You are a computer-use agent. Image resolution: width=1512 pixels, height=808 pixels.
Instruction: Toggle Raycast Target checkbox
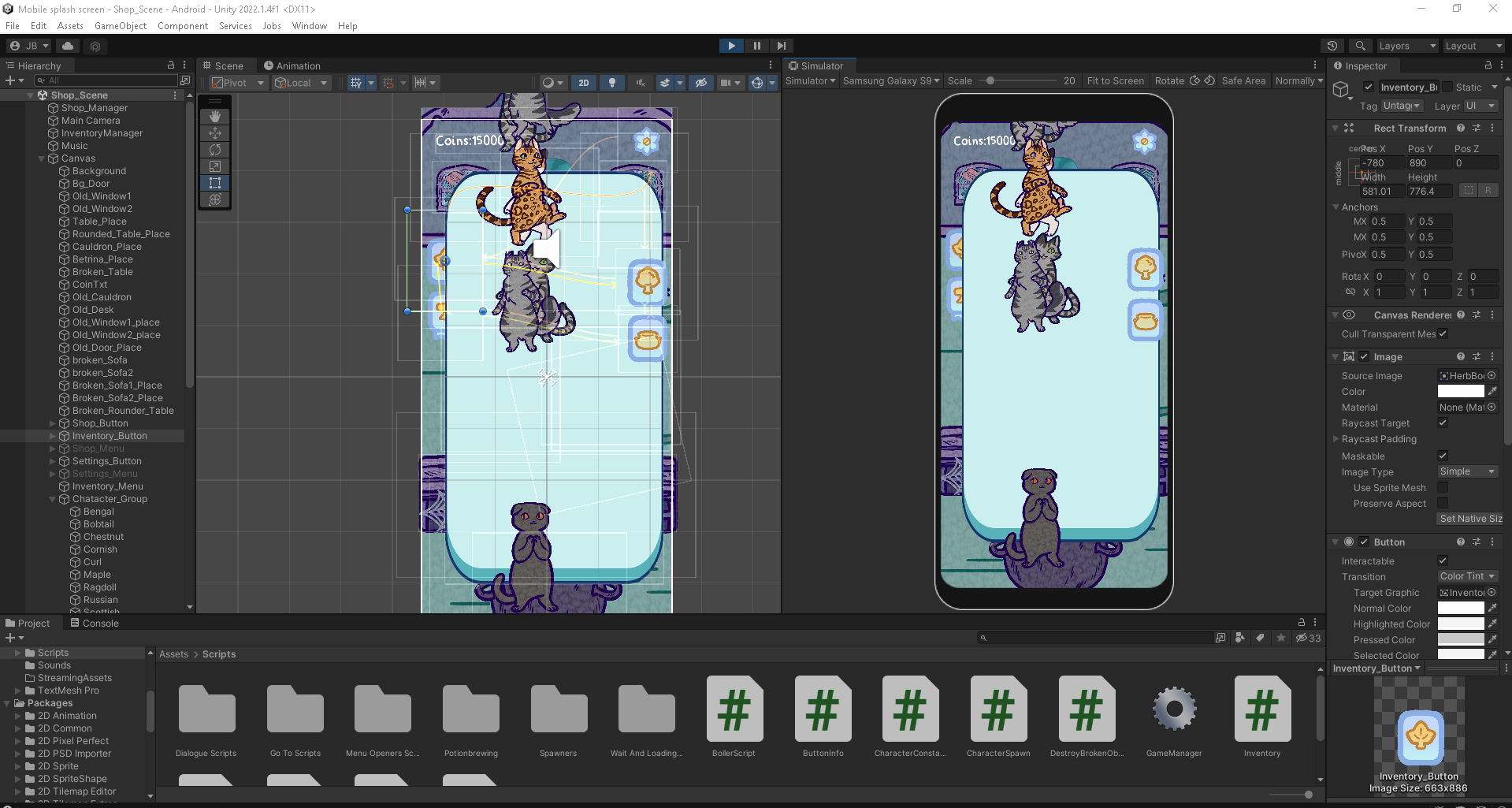1443,423
